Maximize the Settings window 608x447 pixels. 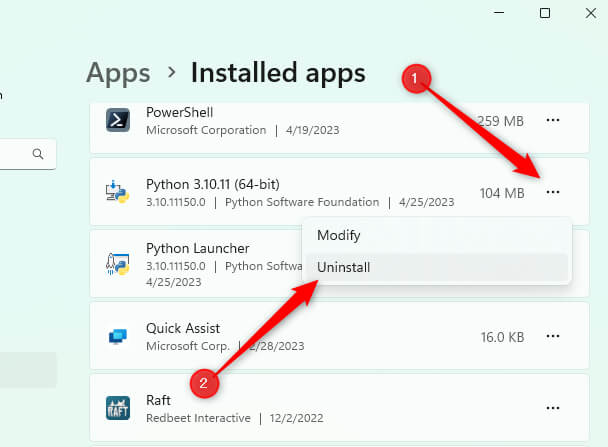[545, 13]
